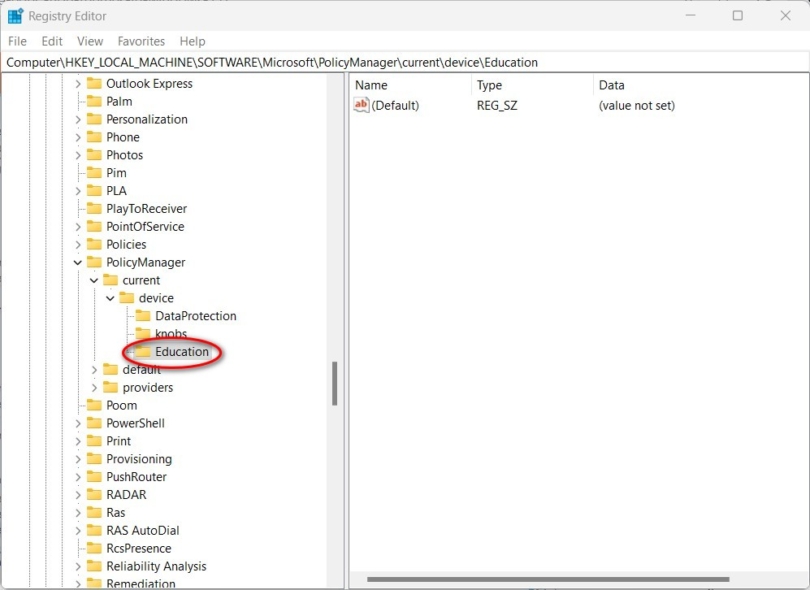
Task: Click the Provisioning folder icon
Action: tap(96, 459)
